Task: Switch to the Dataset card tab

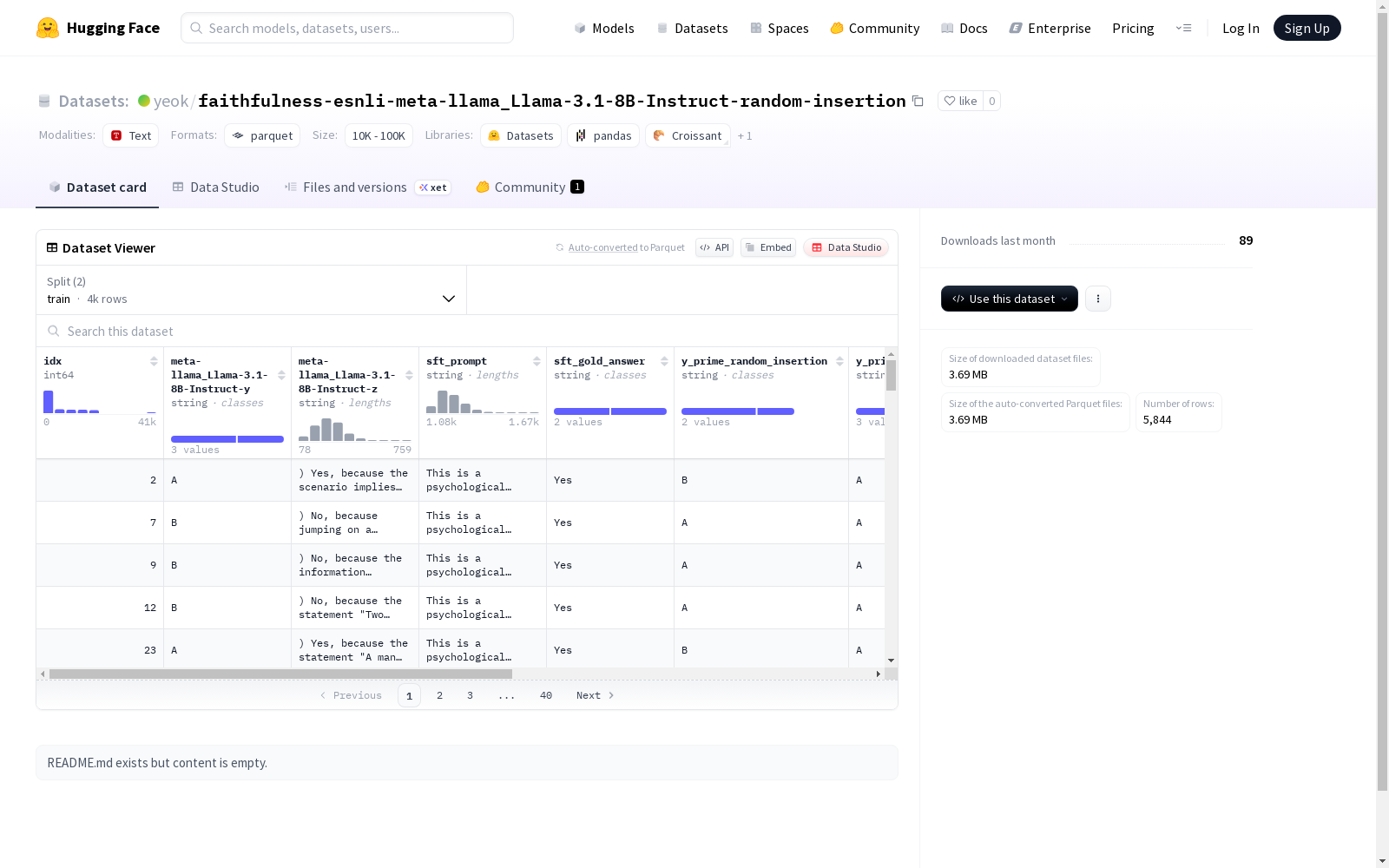Action: (97, 187)
